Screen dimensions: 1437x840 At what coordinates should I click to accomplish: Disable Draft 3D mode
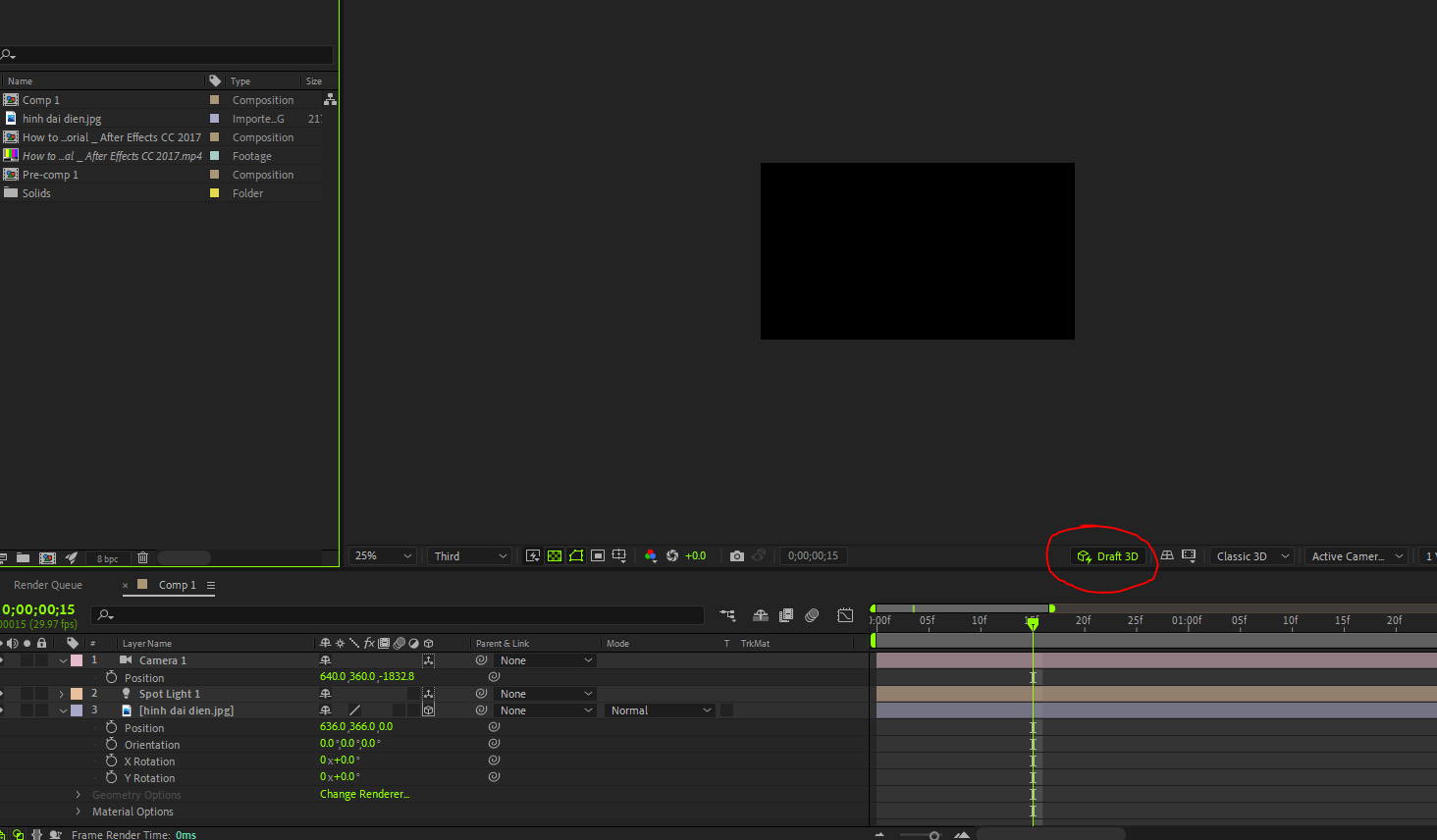click(1108, 555)
